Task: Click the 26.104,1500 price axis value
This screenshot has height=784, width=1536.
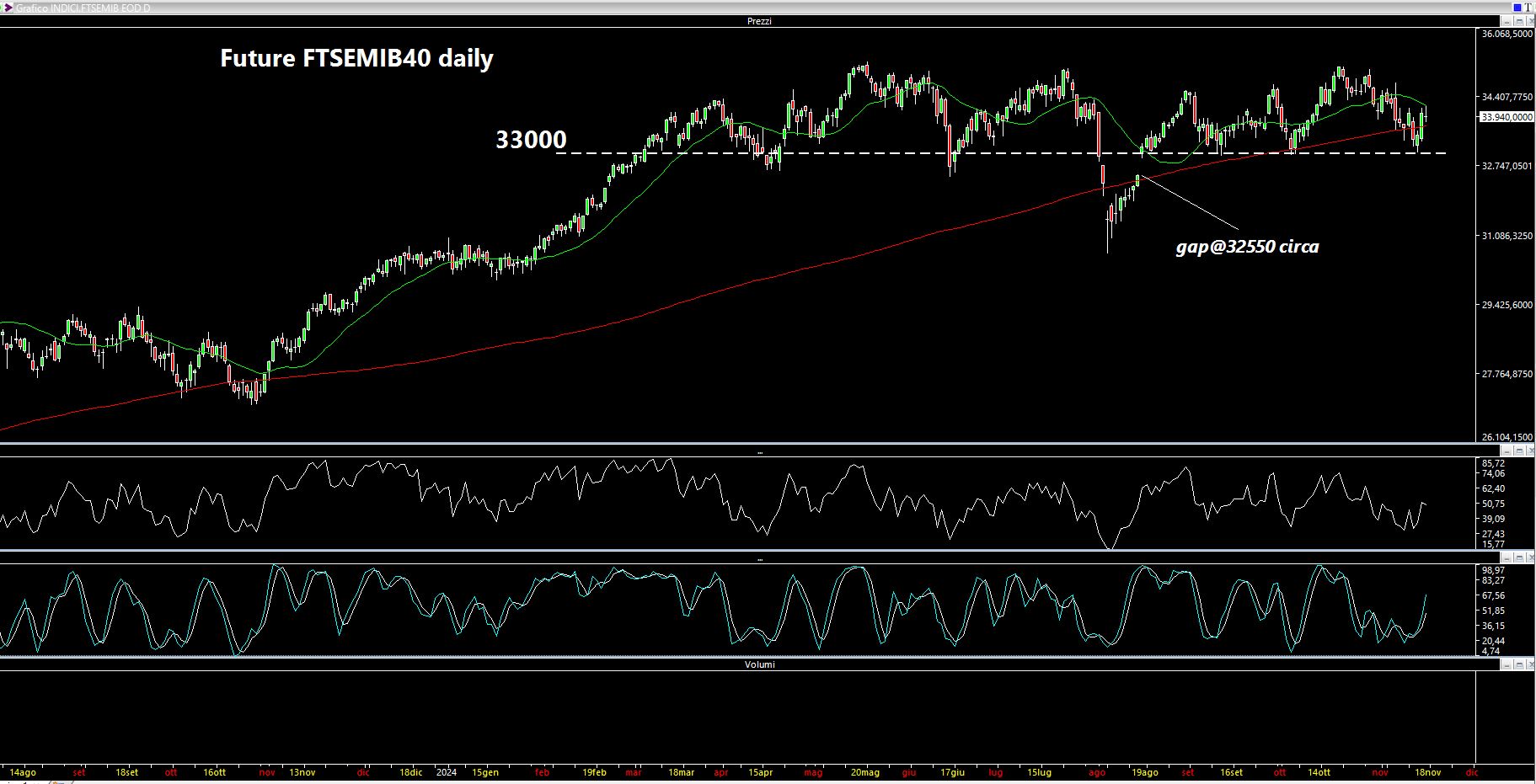Action: [1507, 437]
